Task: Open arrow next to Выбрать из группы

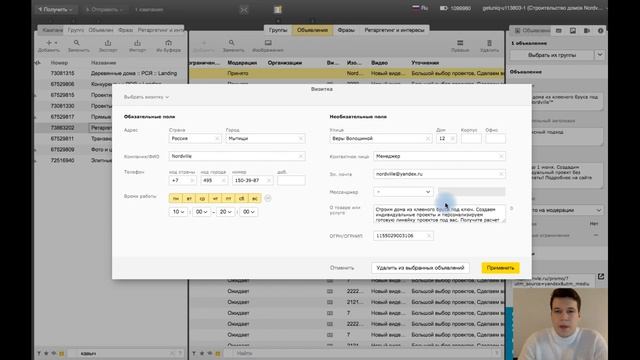Action: tap(599, 55)
